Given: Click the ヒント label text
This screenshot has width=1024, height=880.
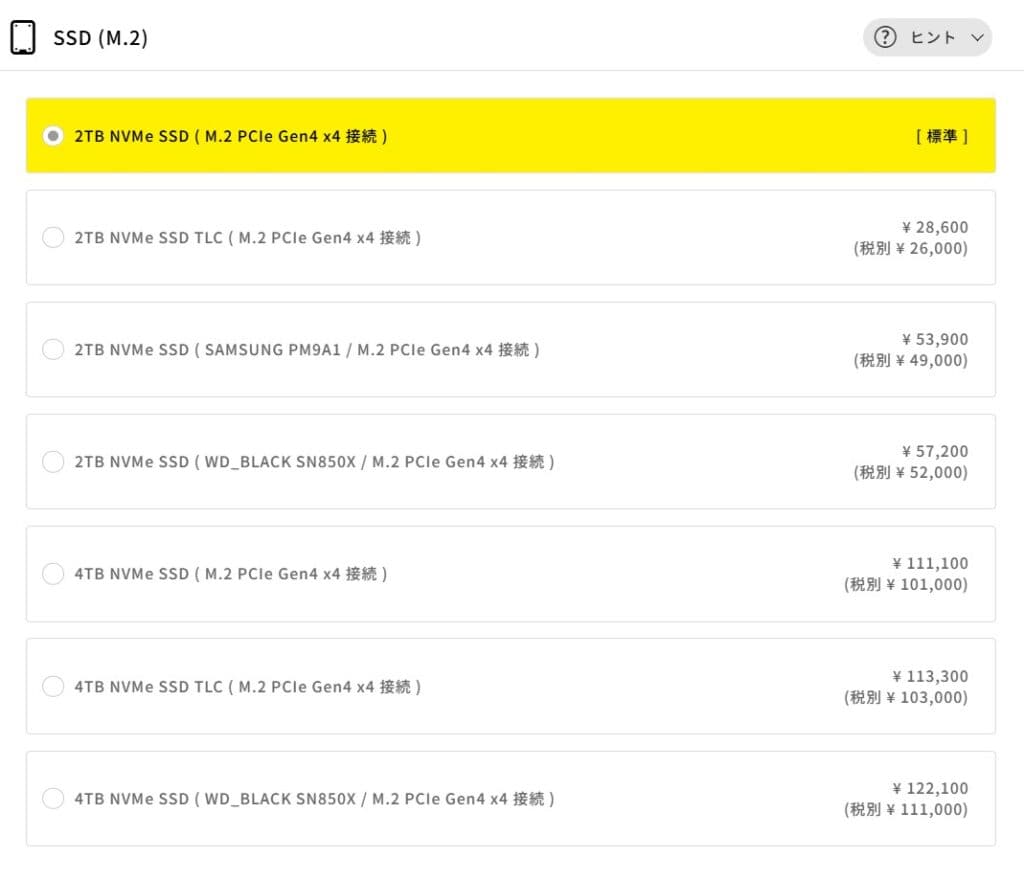Looking at the screenshot, I should pos(932,38).
